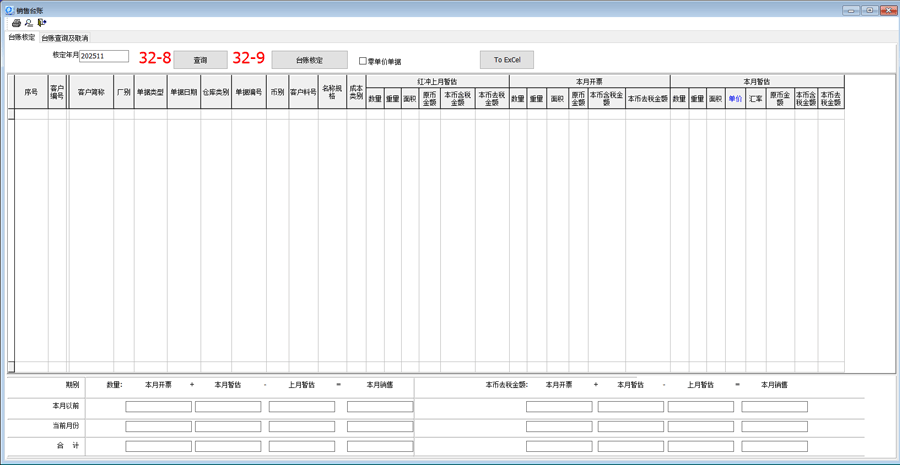The height and width of the screenshot is (465, 900).
Task: Export data with To ExCel button
Action: [506, 60]
